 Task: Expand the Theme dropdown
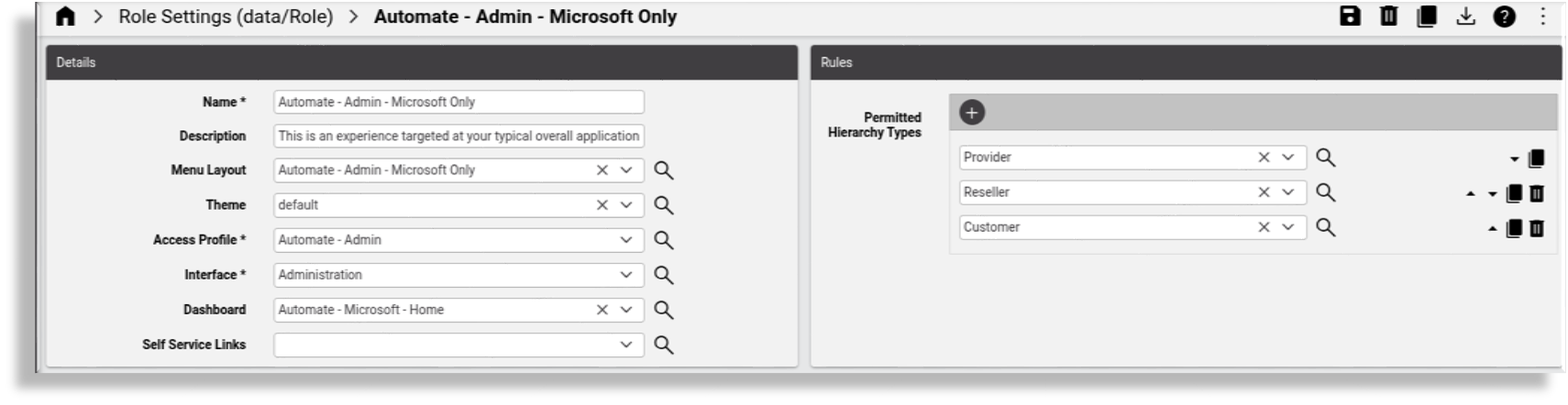(x=626, y=205)
